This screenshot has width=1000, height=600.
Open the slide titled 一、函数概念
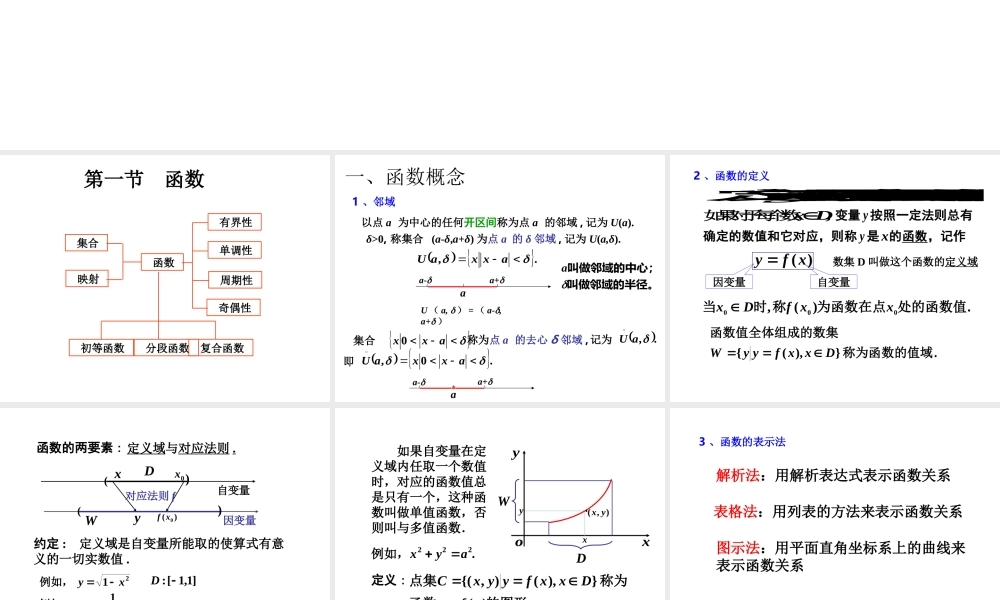point(499,278)
